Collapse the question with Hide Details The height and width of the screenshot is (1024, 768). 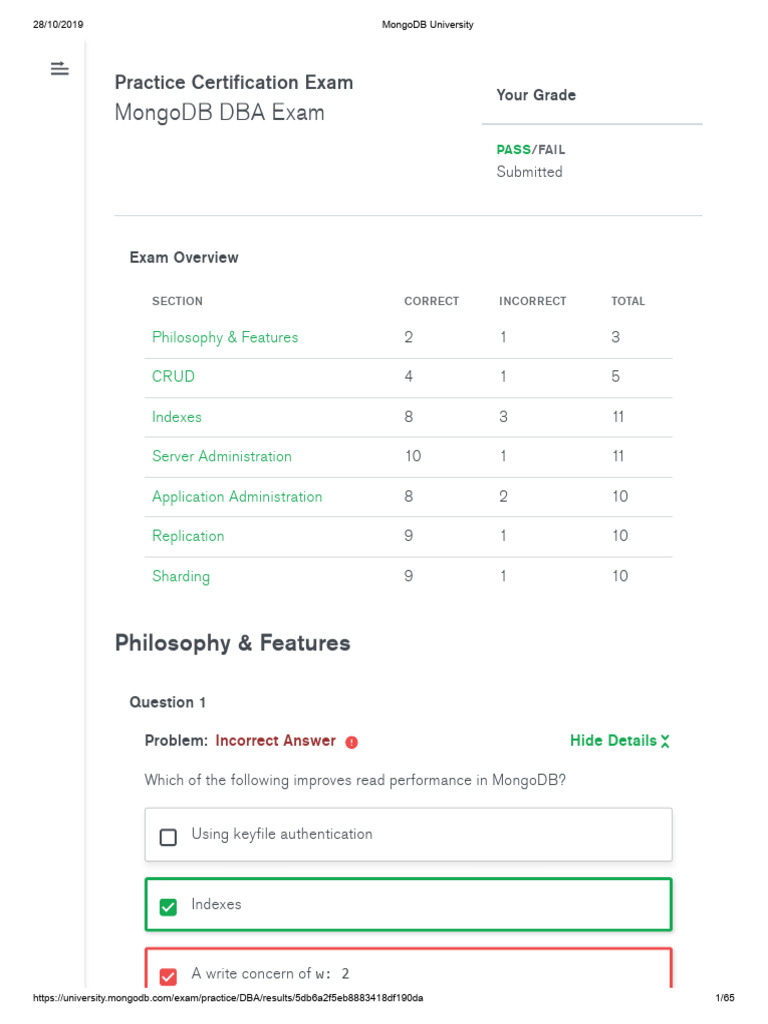click(620, 741)
